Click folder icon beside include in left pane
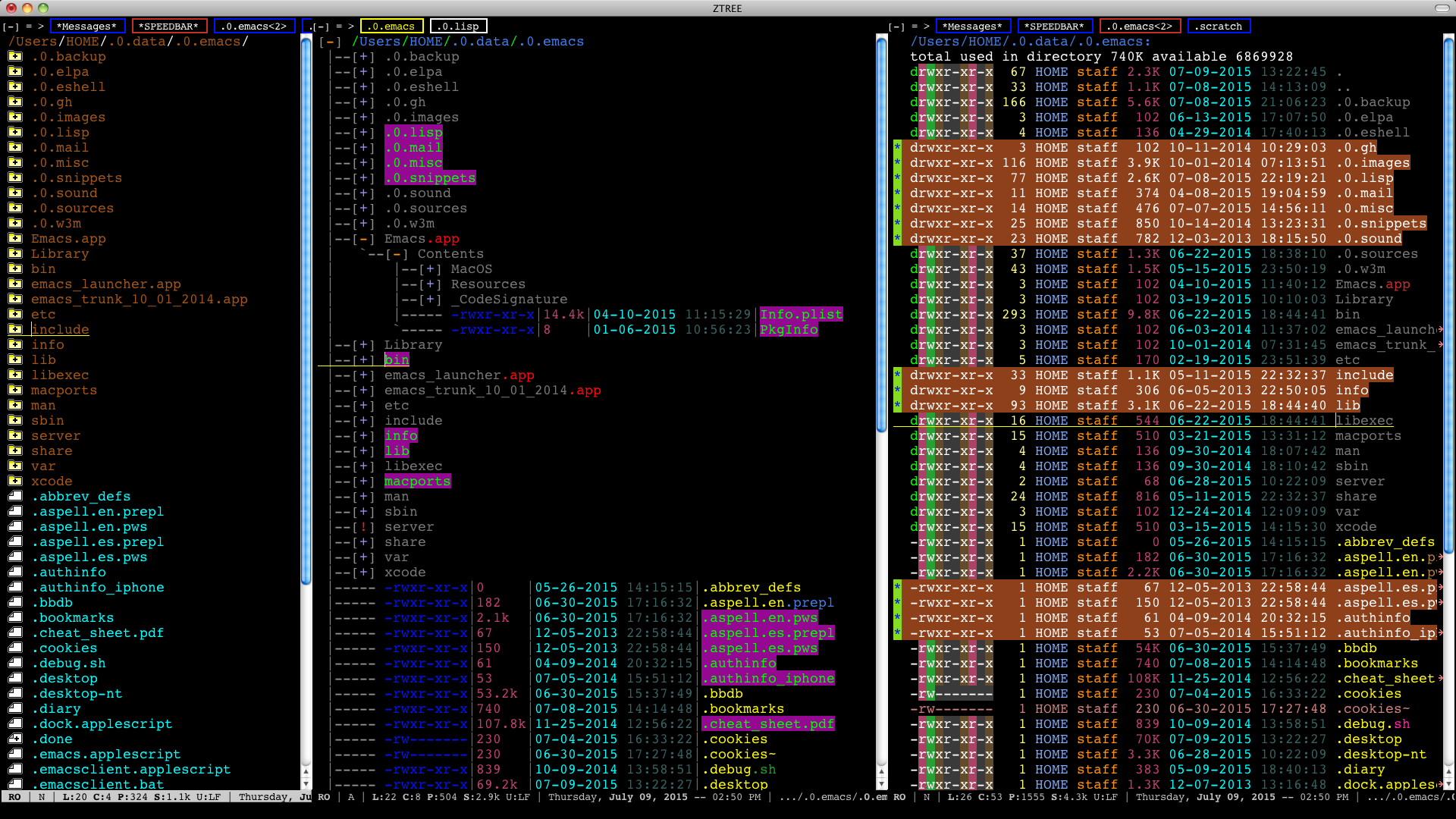The image size is (1456, 819). coord(15,329)
